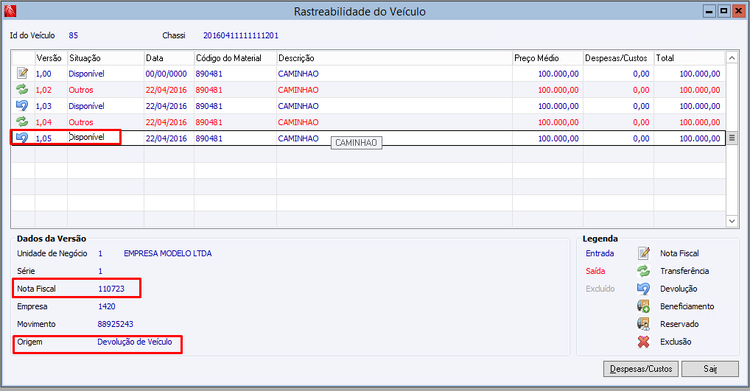Click the Transferência legend icon

point(644,271)
